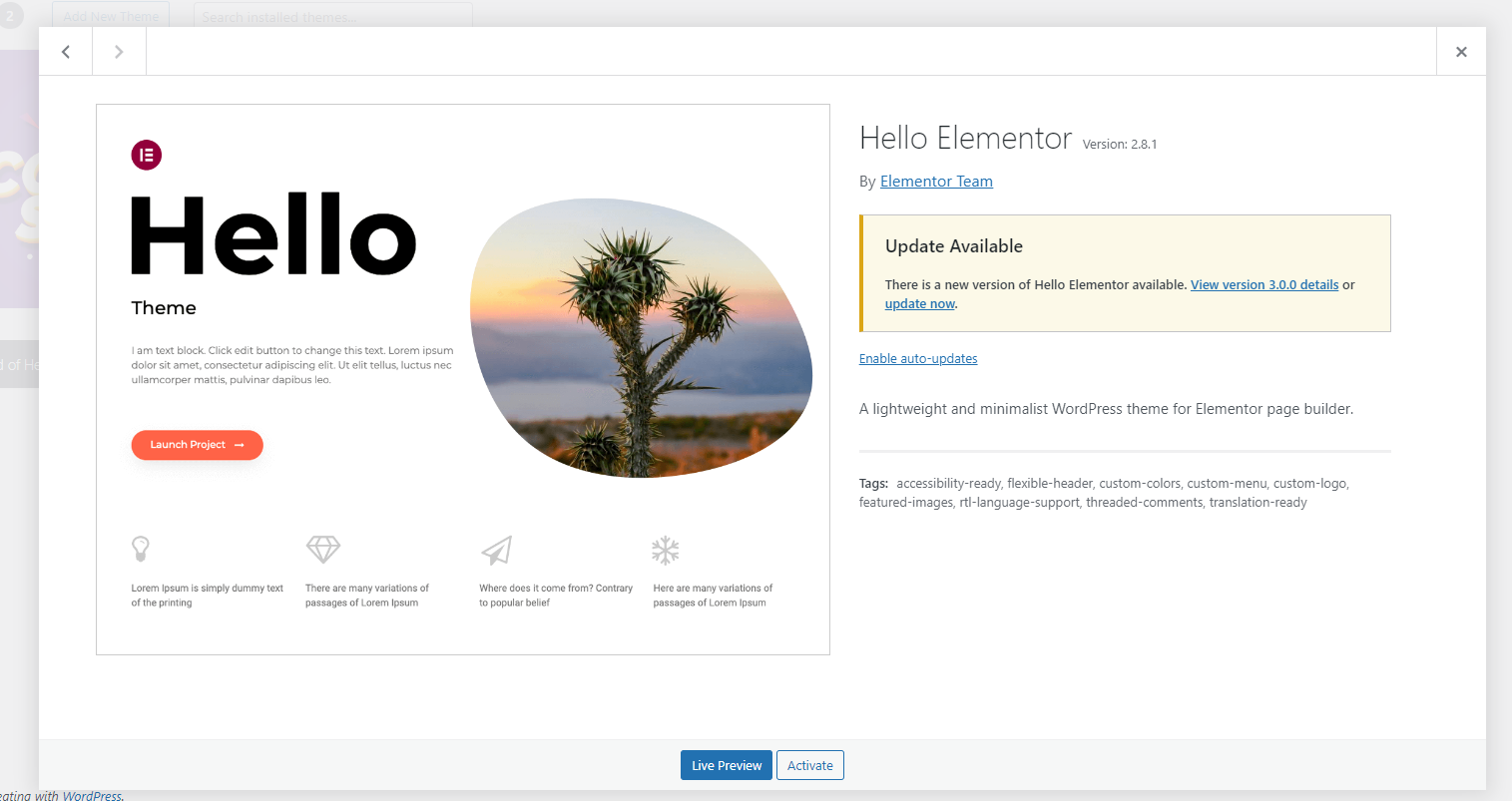Click the Add New Theme button behind overlay

pyautogui.click(x=111, y=16)
